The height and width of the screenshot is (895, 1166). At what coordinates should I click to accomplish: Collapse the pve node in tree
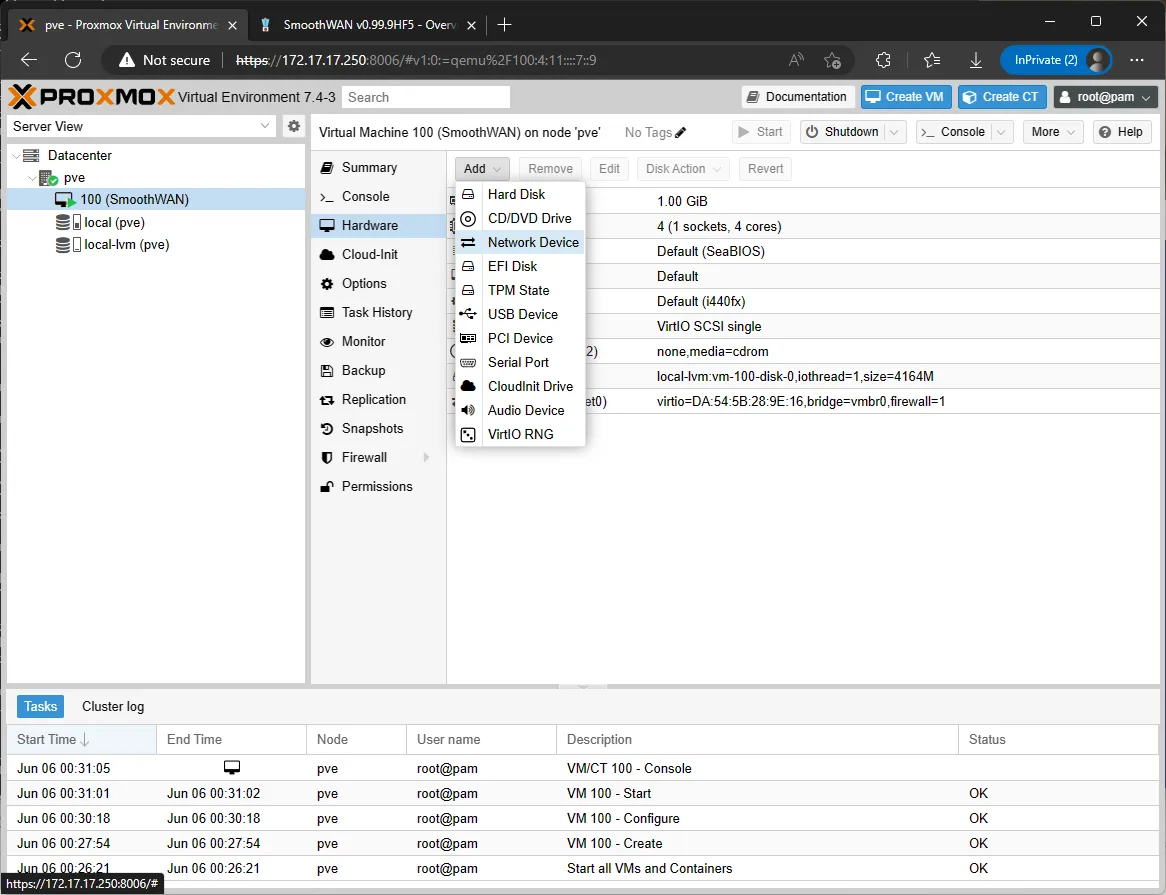[x=32, y=178]
